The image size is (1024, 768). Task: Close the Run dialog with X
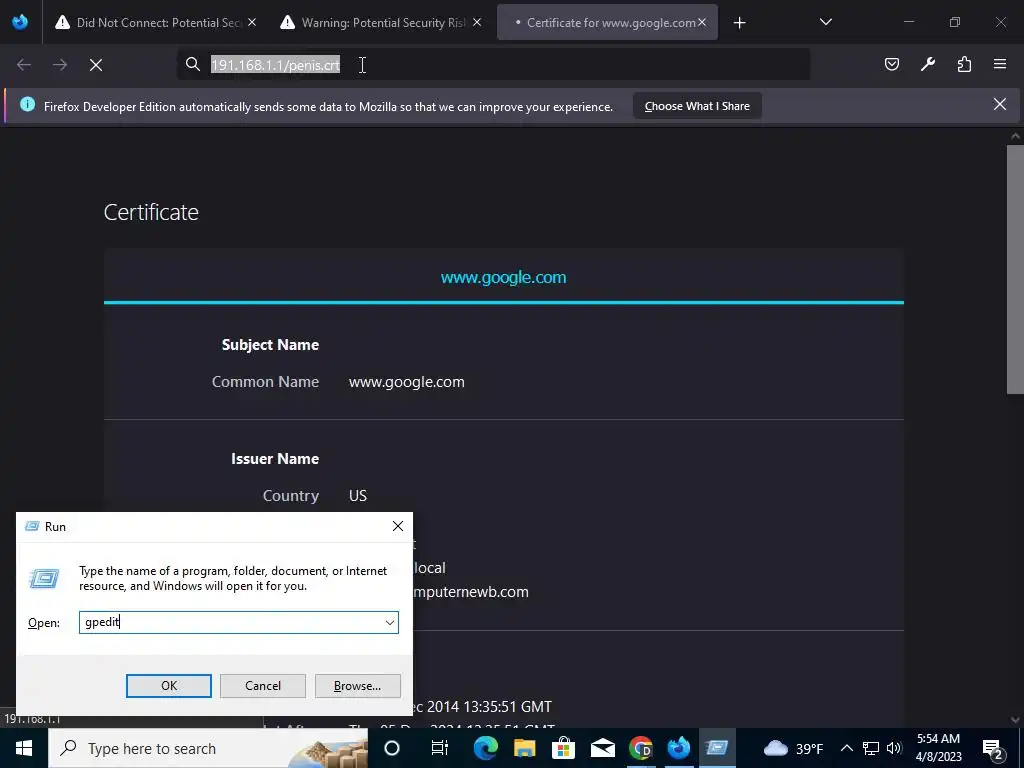(x=398, y=526)
